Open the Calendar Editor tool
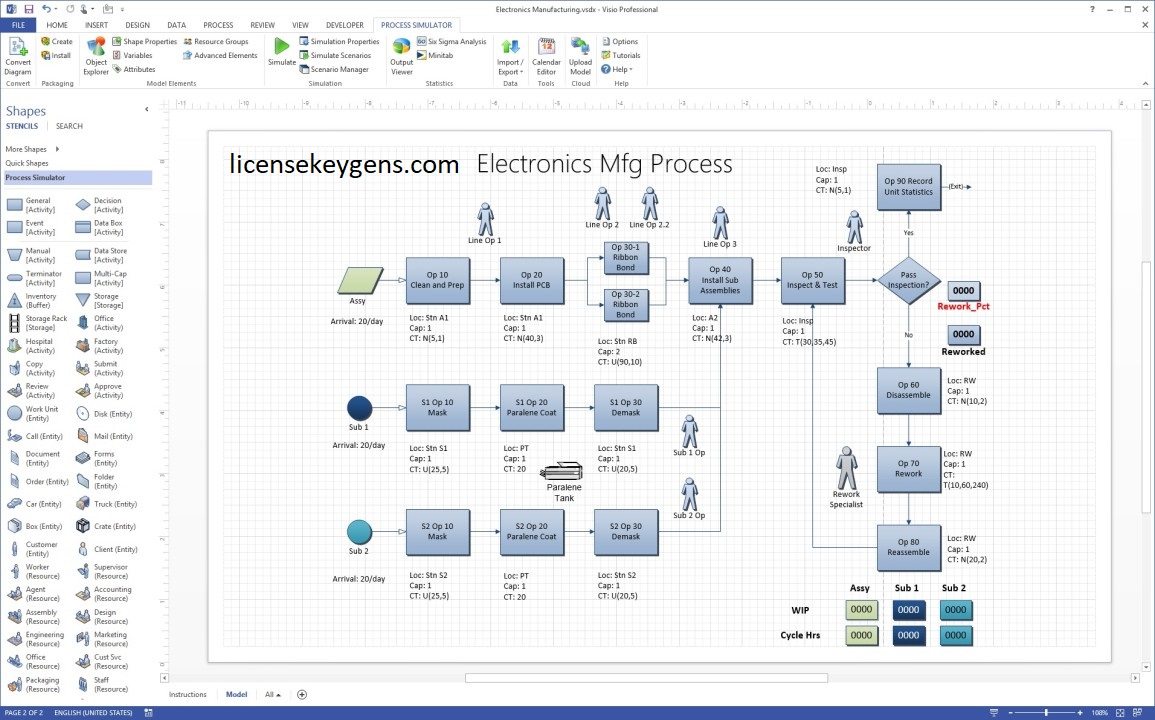 point(546,56)
